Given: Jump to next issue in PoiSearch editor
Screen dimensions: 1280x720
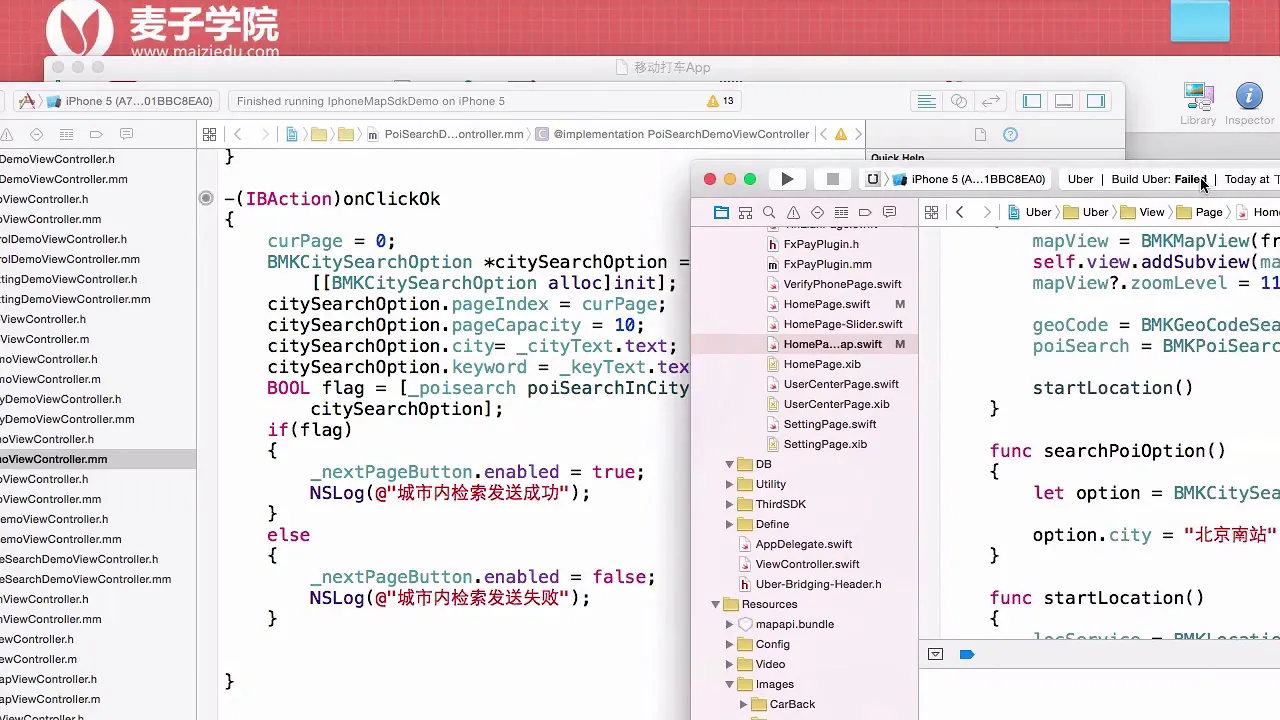Looking at the screenshot, I should 858,134.
